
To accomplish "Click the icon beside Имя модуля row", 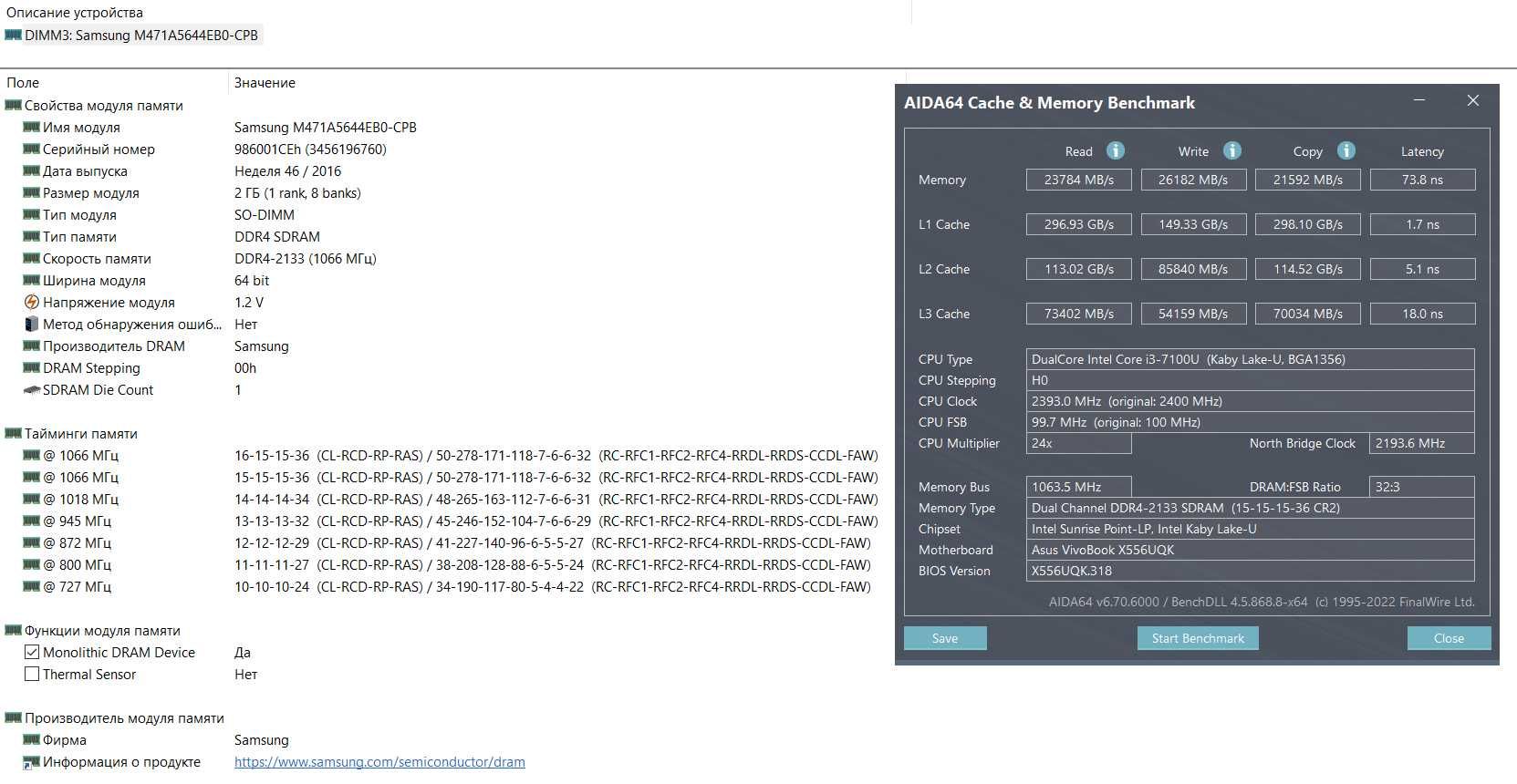I will (31, 128).
